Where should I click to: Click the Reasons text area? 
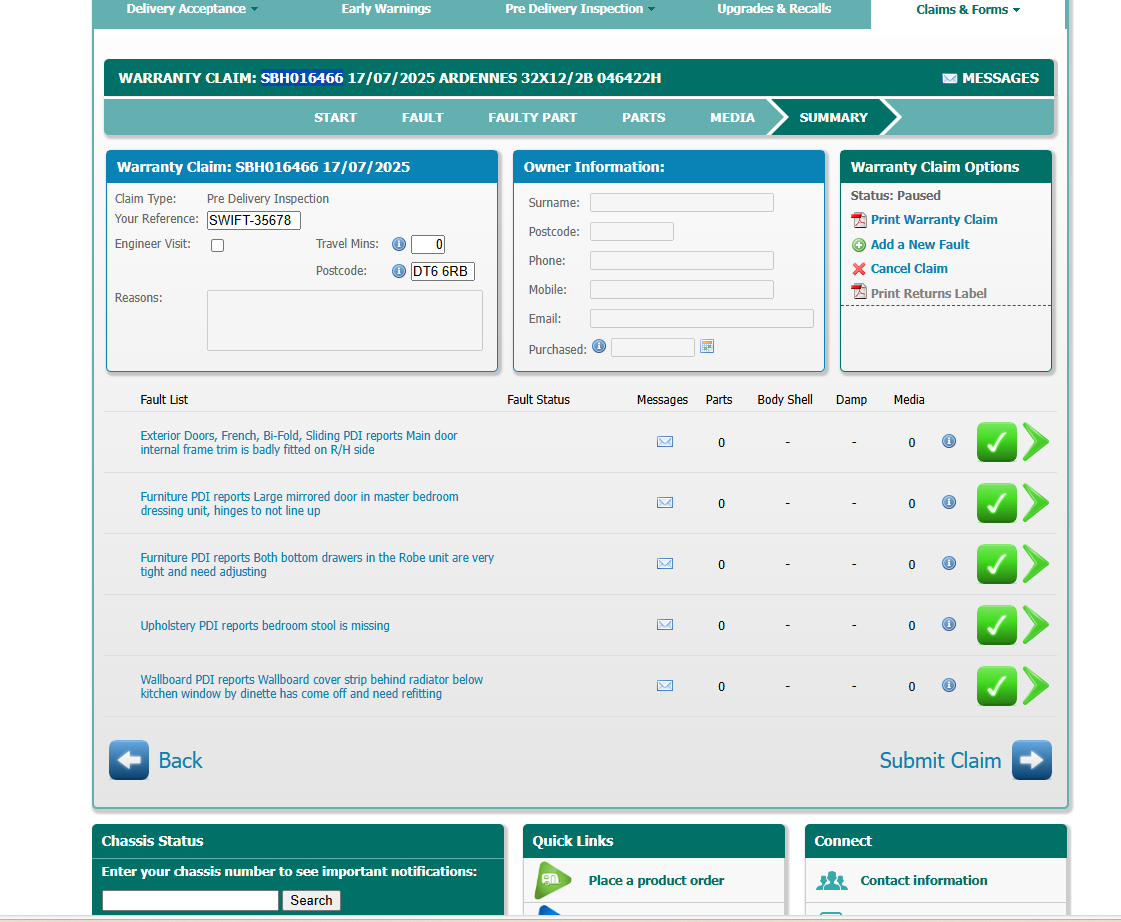point(344,320)
